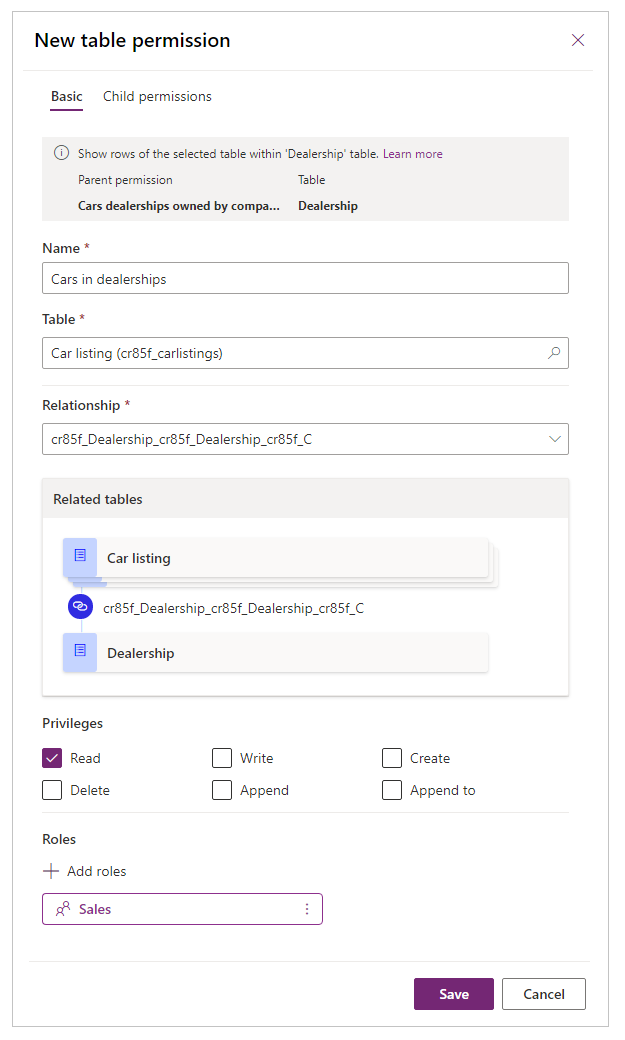Open the Child permissions tab
This screenshot has width=625, height=1040.
(x=157, y=97)
